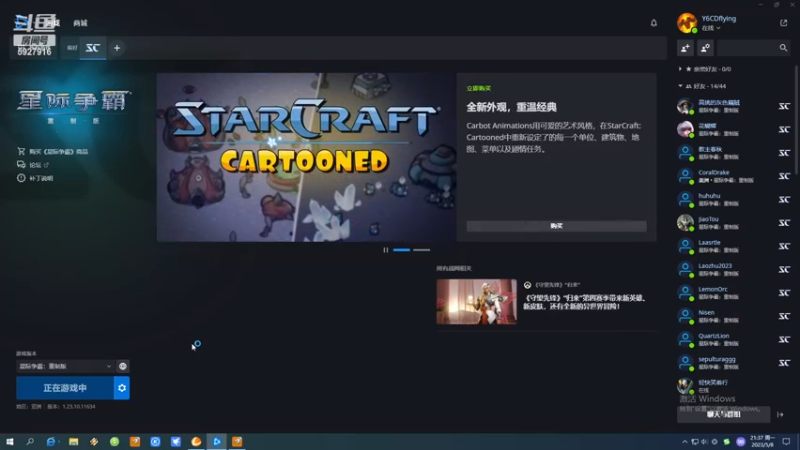Click Battle.net icon in taskbar

pos(217,442)
